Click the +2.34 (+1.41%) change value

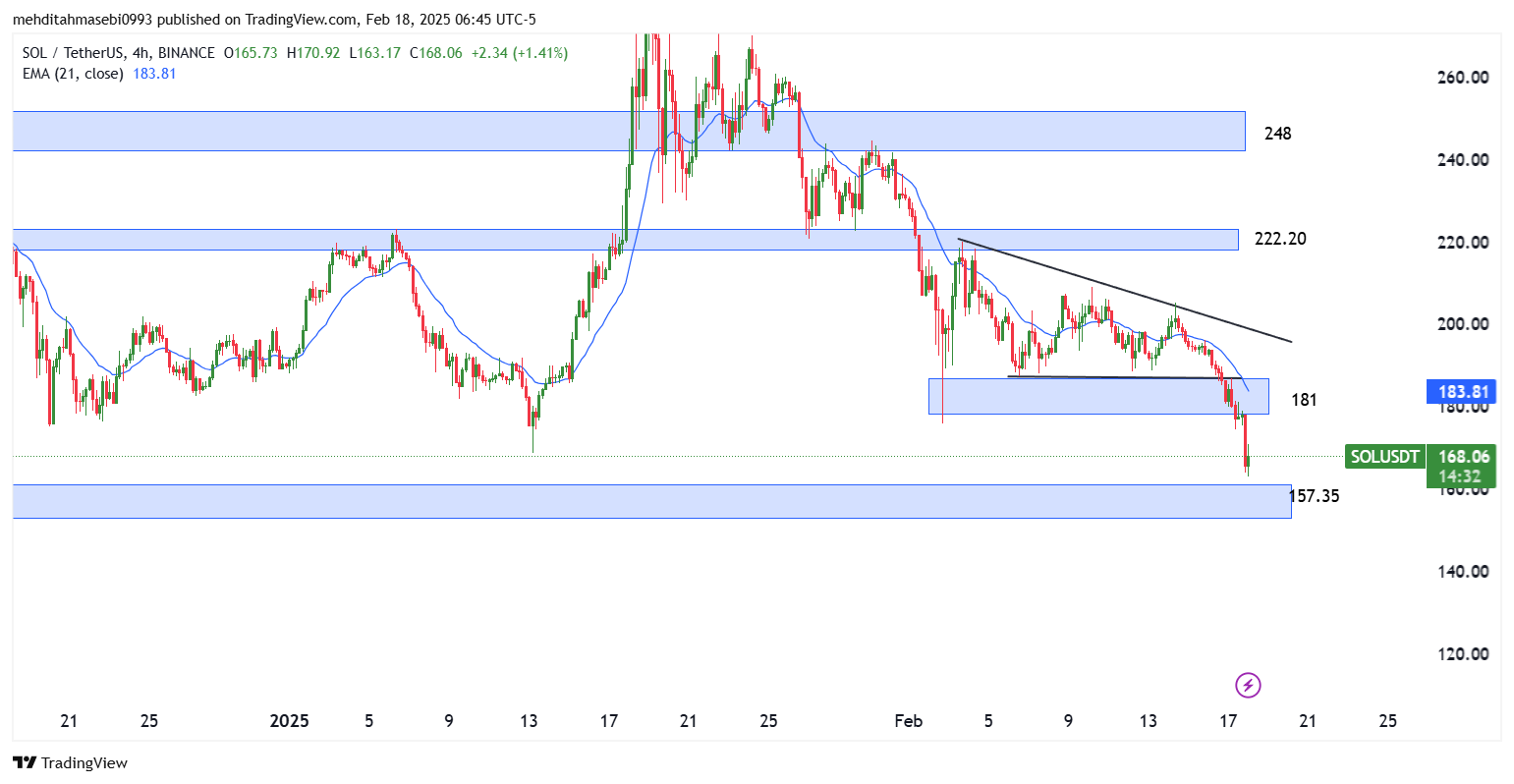pos(520,53)
